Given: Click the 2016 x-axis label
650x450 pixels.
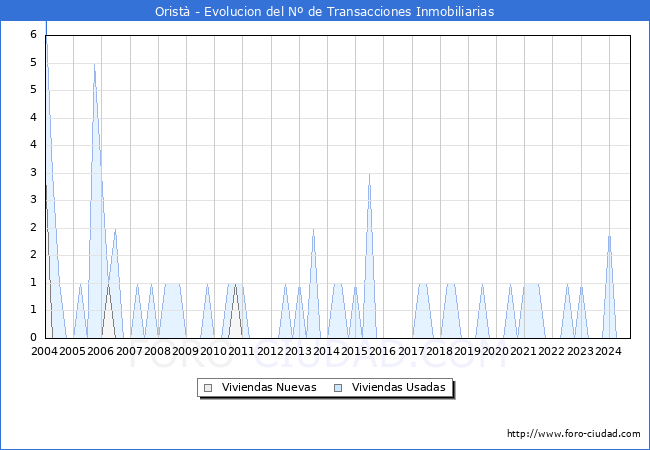Looking at the screenshot, I should pos(383,351).
